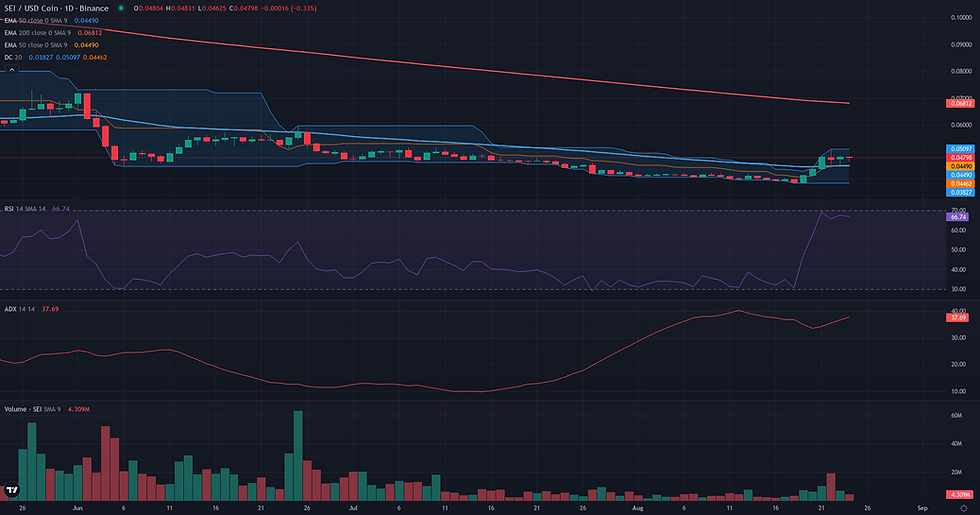Viewport: 980px width, 515px height.
Task: Click the 0.08000 price scale label
Action: (x=961, y=71)
